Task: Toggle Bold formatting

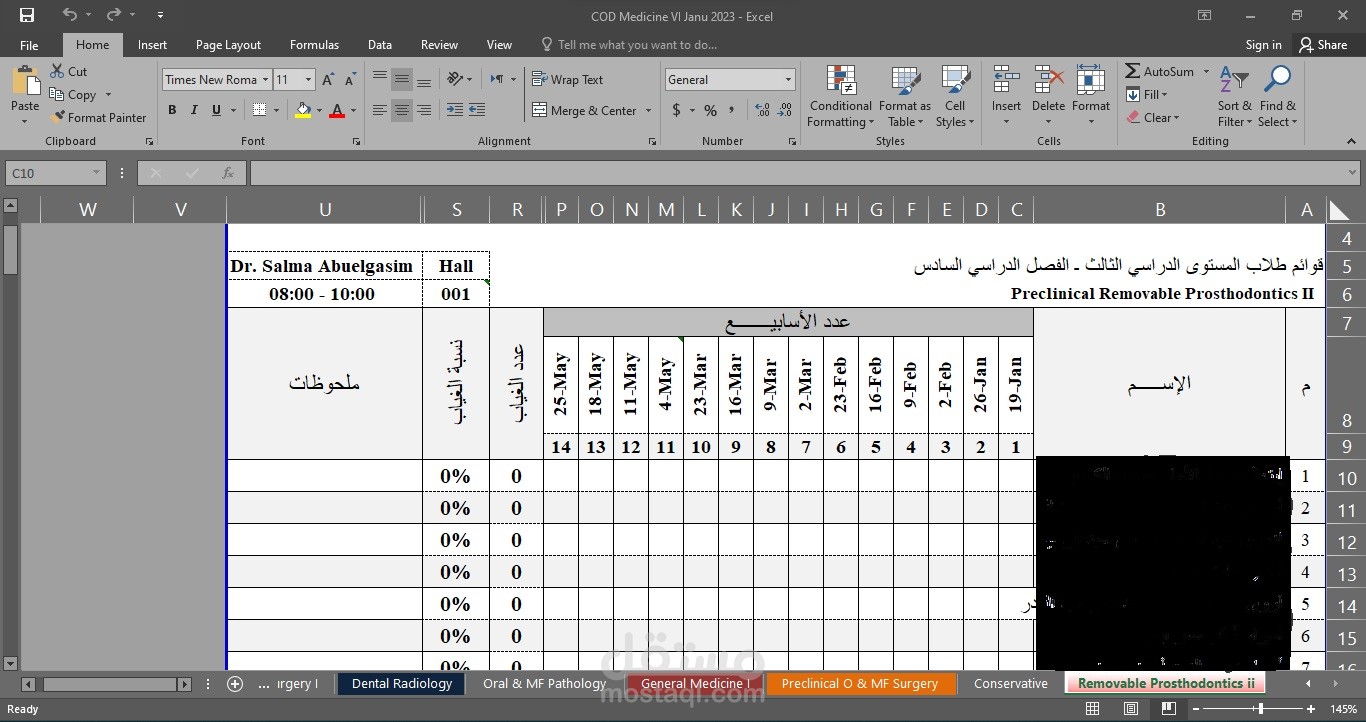Action: (x=172, y=110)
